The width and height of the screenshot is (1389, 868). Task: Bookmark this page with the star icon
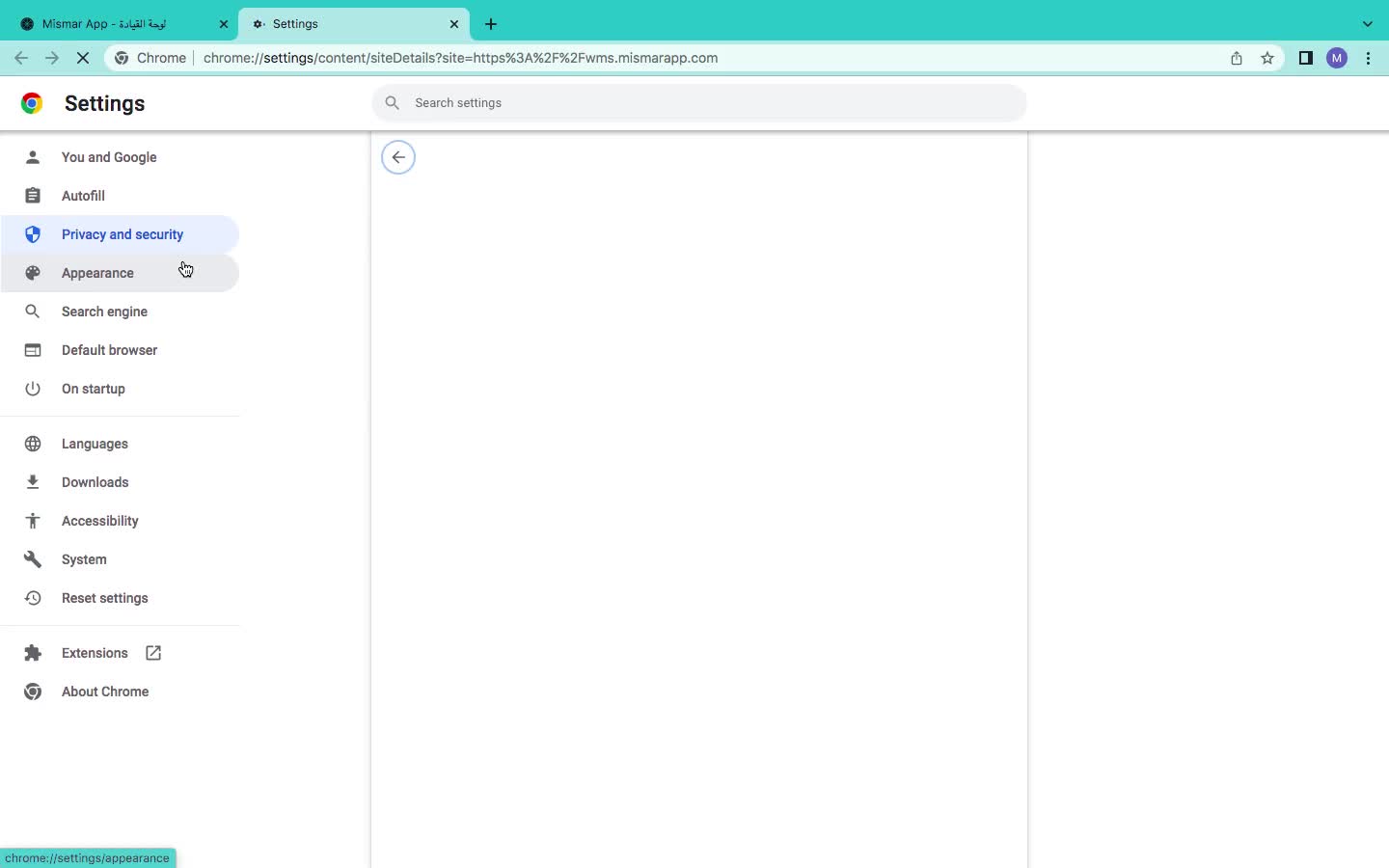click(x=1267, y=58)
